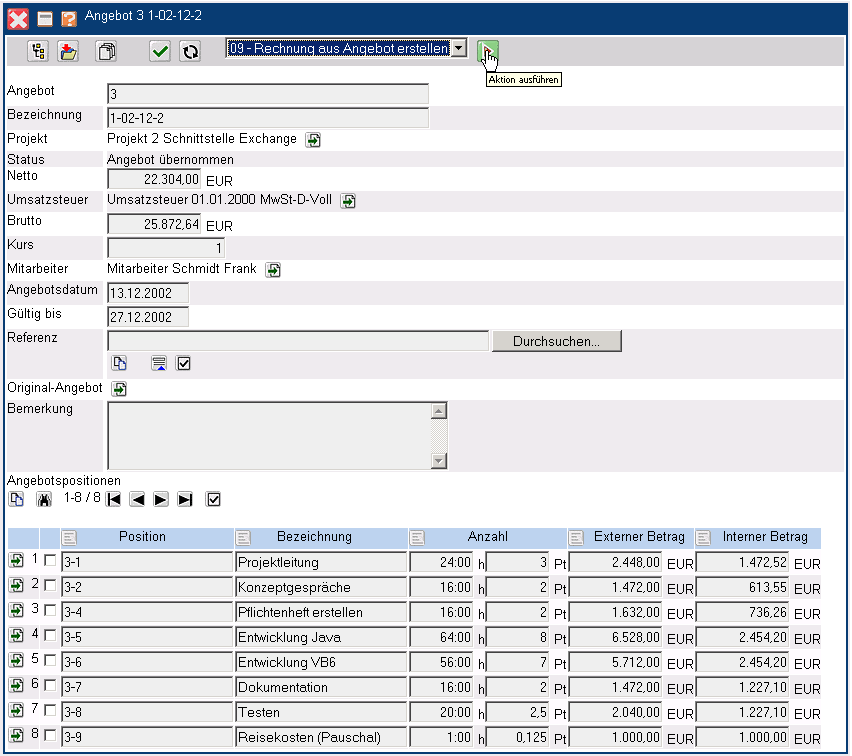Open the Externer Betrag column header menu icon
The height and width of the screenshot is (756, 852).
point(577,538)
